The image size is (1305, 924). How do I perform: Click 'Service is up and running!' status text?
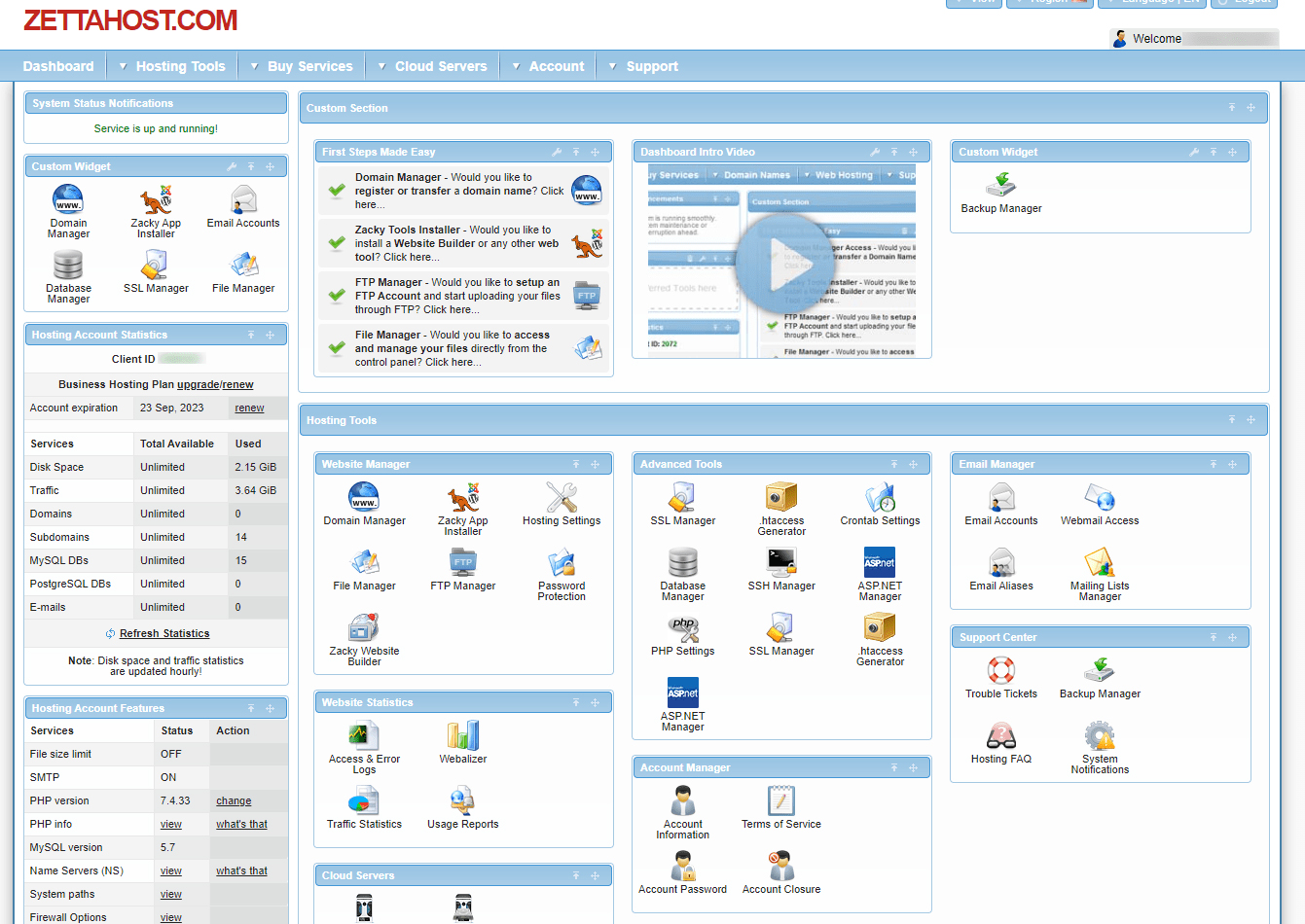click(x=156, y=128)
